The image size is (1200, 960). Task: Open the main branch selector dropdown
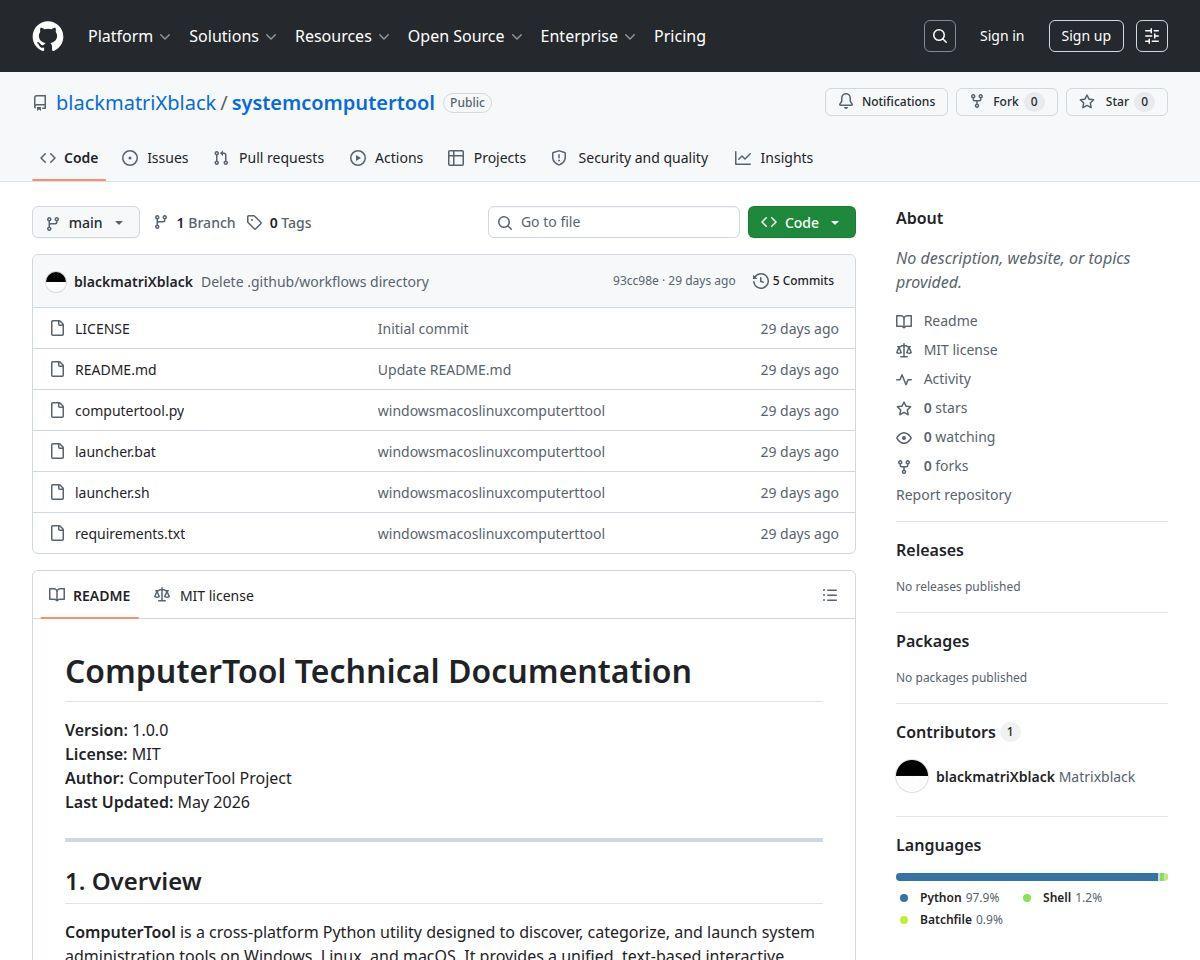coord(85,222)
